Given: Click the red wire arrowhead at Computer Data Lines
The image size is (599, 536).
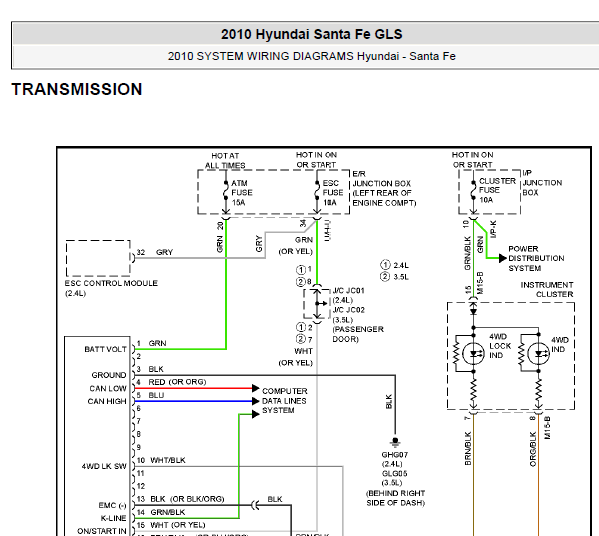Looking at the screenshot, I should [256, 388].
